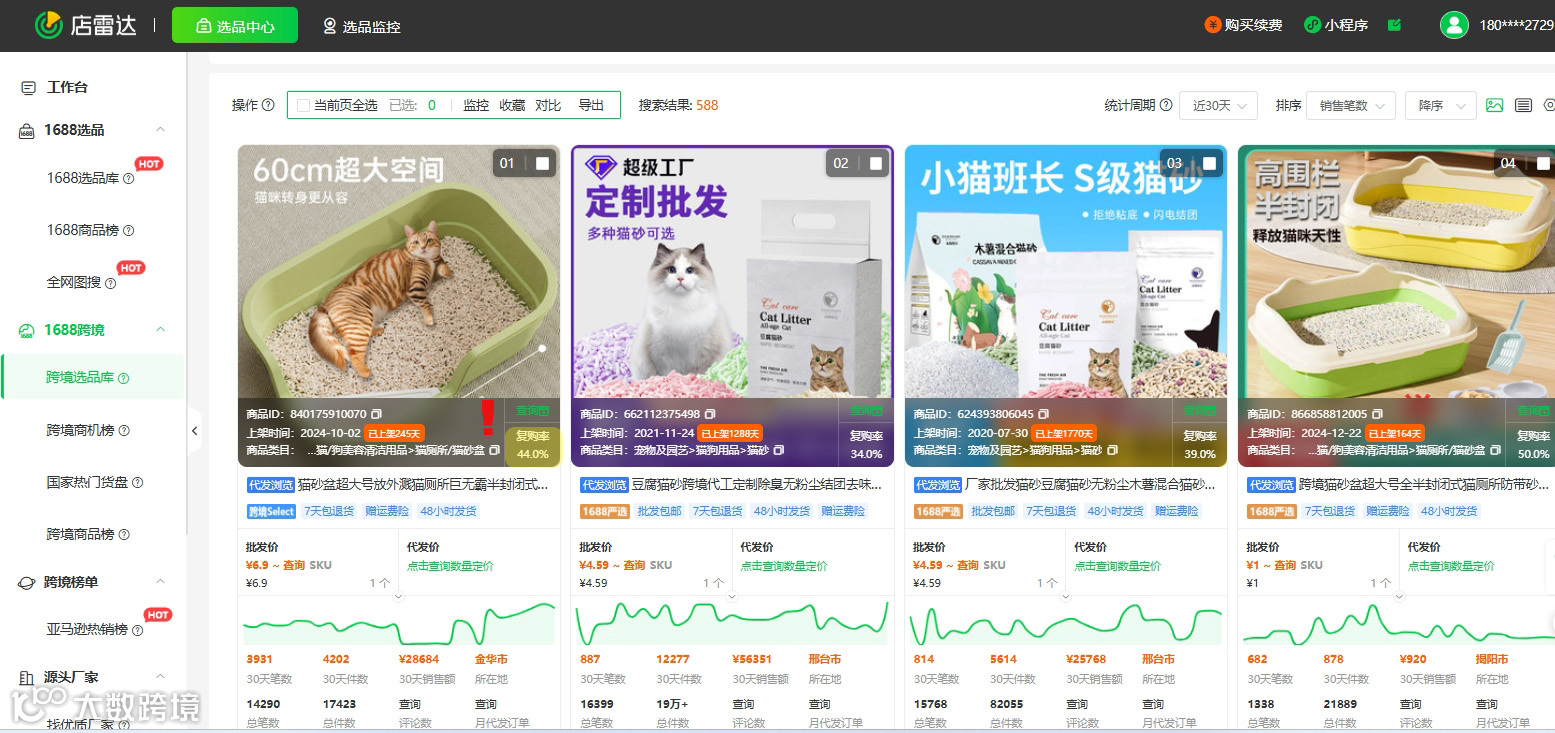The width and height of the screenshot is (1555, 733).
Task: Click help icon beside 国家热门货盘
Action: pos(138,482)
